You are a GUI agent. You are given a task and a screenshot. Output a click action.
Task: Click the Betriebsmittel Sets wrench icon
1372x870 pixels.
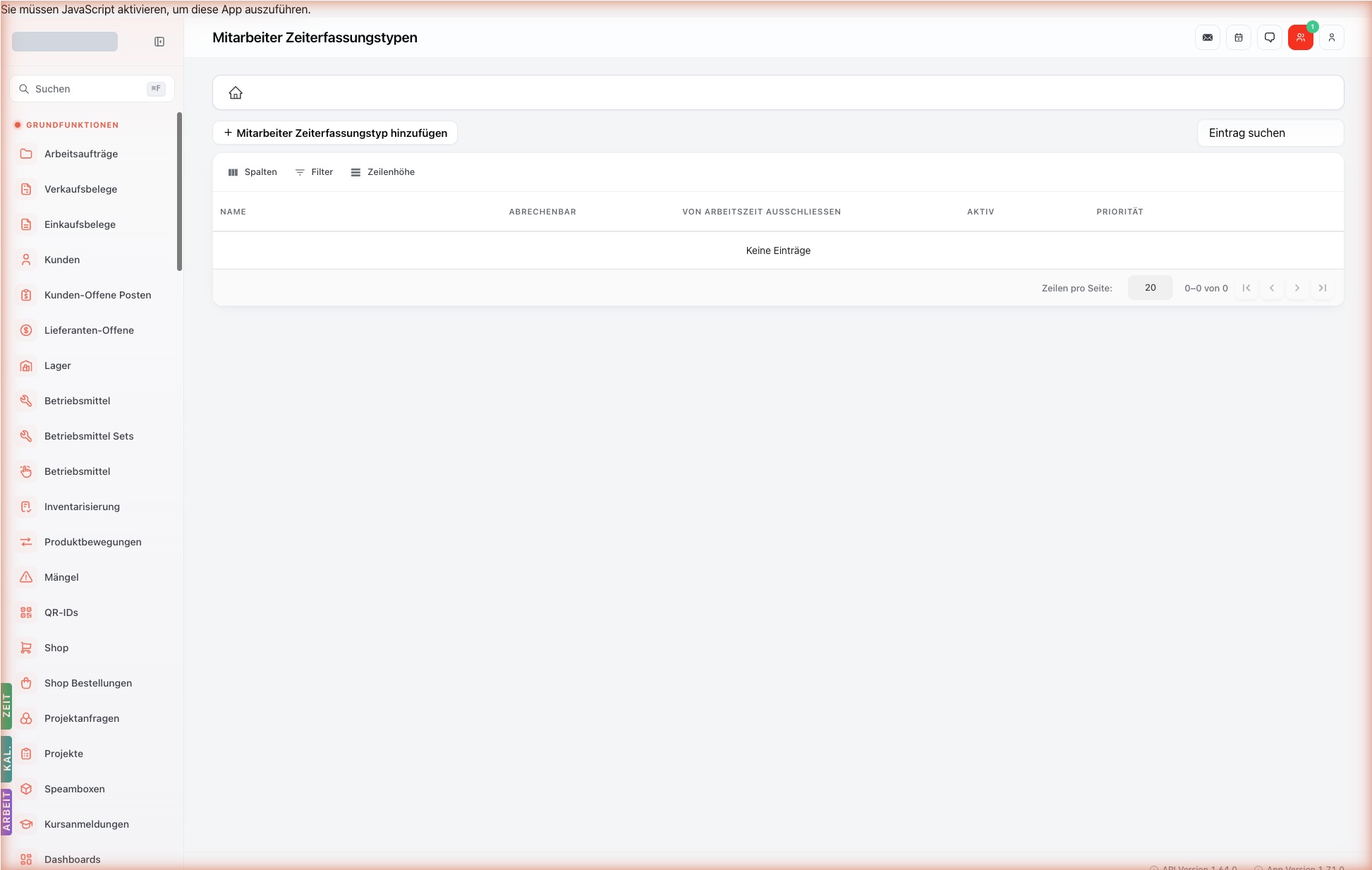26,436
